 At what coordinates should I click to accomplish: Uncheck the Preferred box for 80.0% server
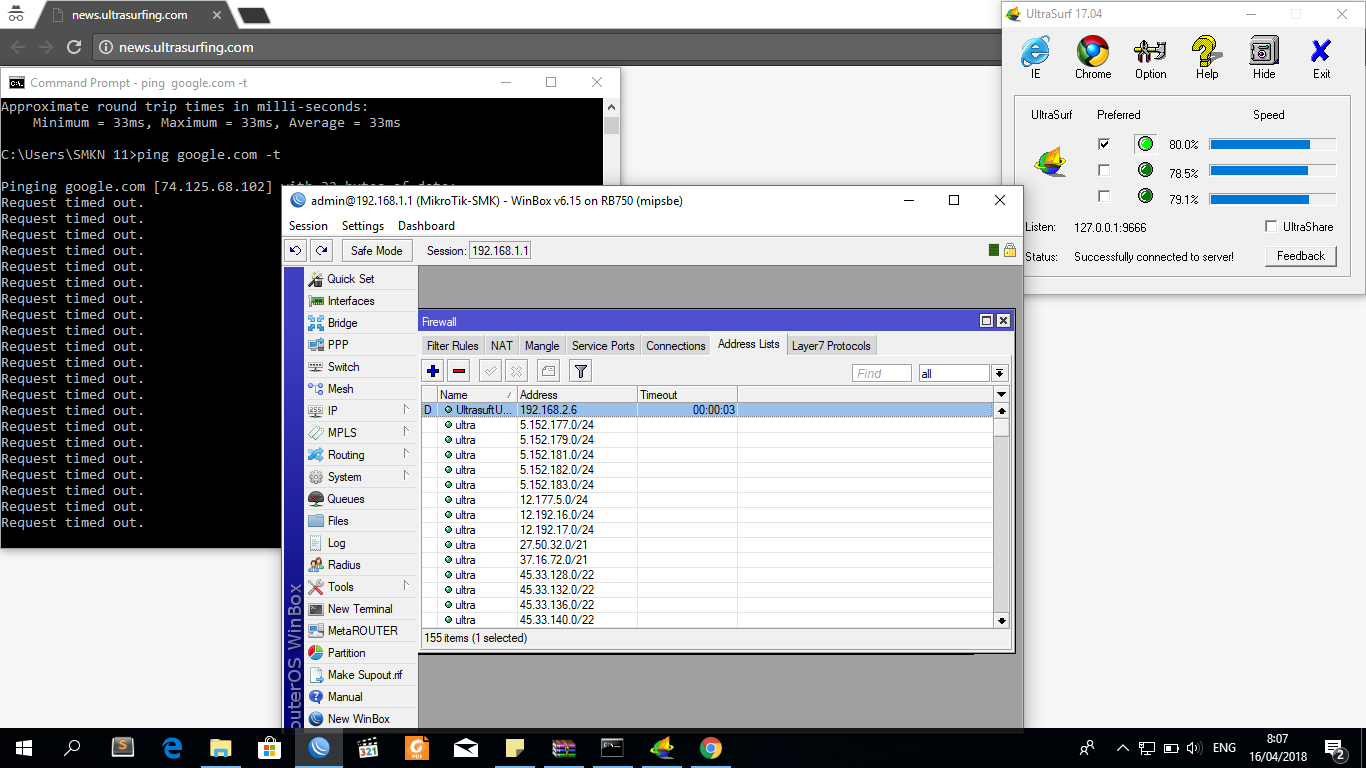(x=1104, y=144)
